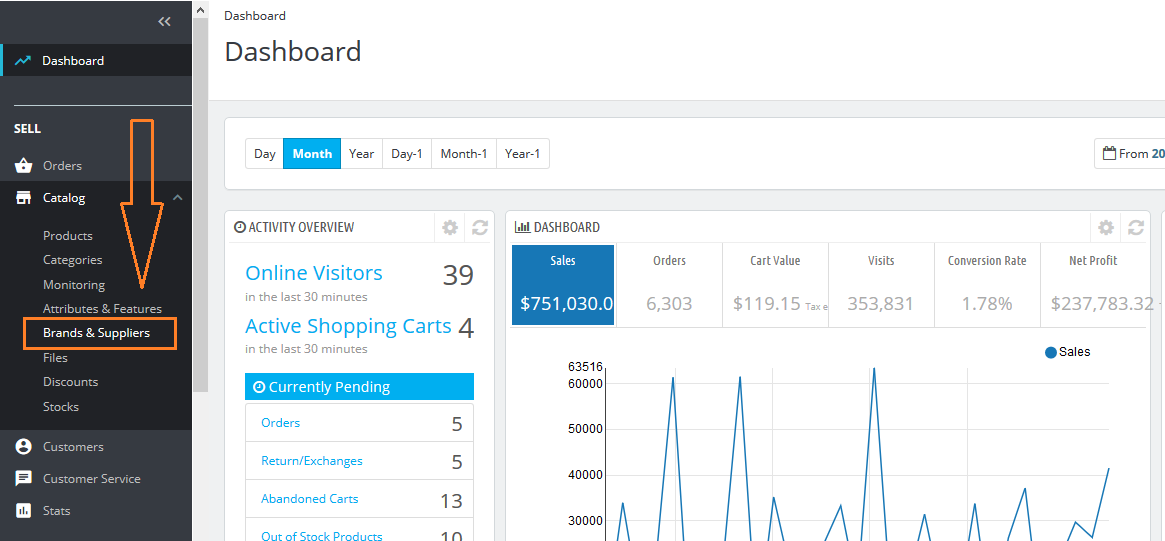Click the sidebar vertical scrollbar
This screenshot has height=541, width=1165.
coord(200,200)
